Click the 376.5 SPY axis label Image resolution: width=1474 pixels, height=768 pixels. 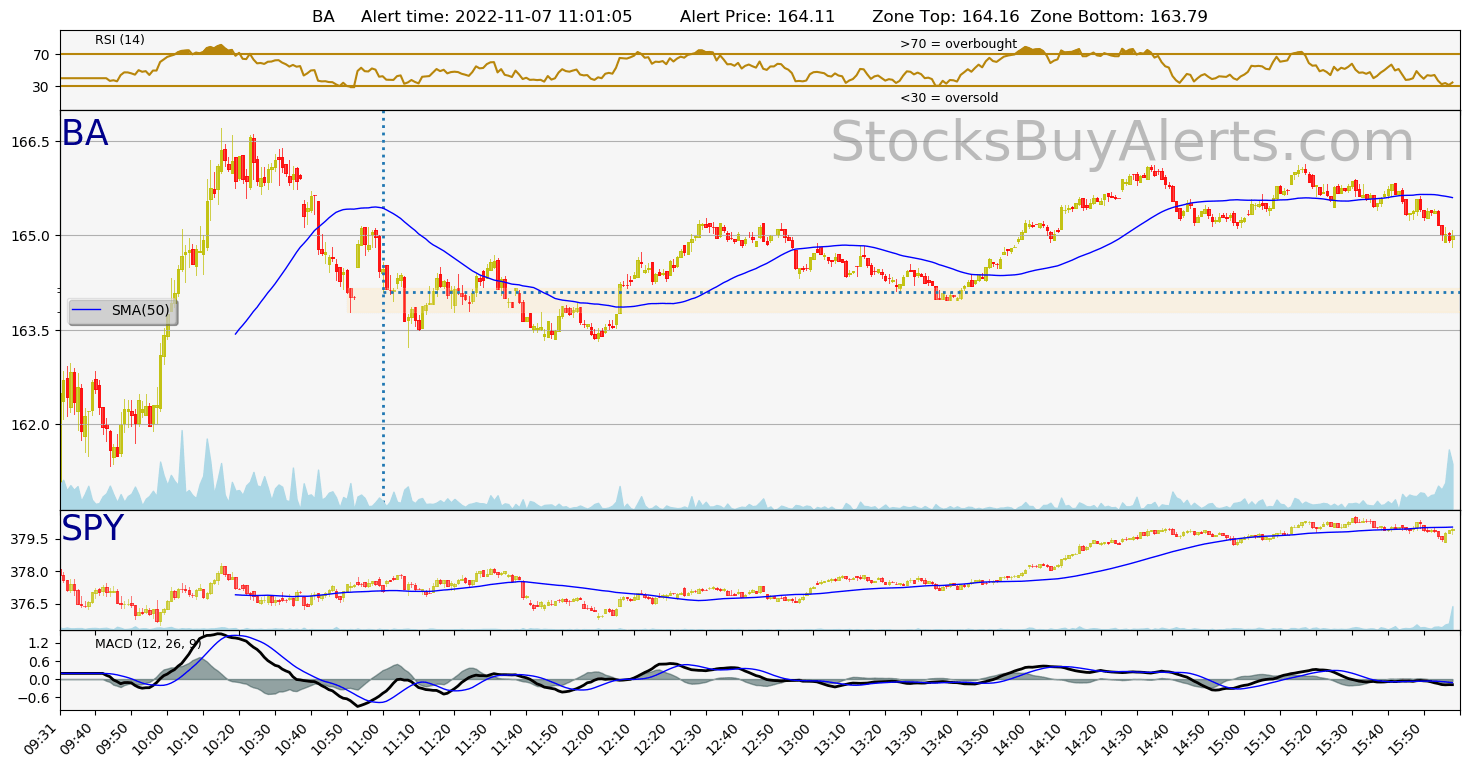(31, 604)
